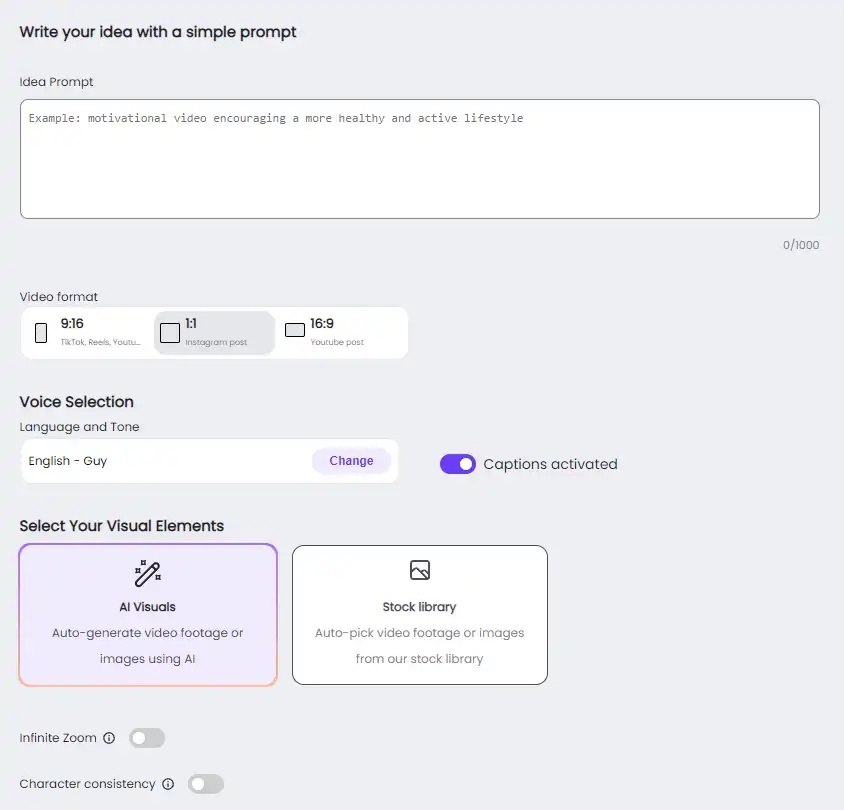Click the Stock library image icon
Screen dimensions: 844x810
point(420,570)
